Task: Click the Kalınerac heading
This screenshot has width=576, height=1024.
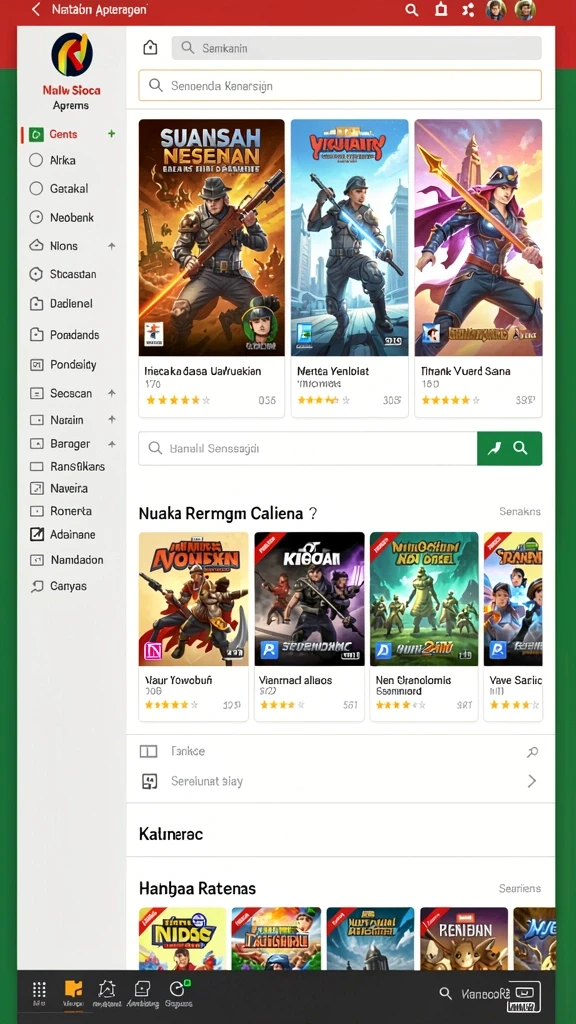Action: [x=171, y=834]
